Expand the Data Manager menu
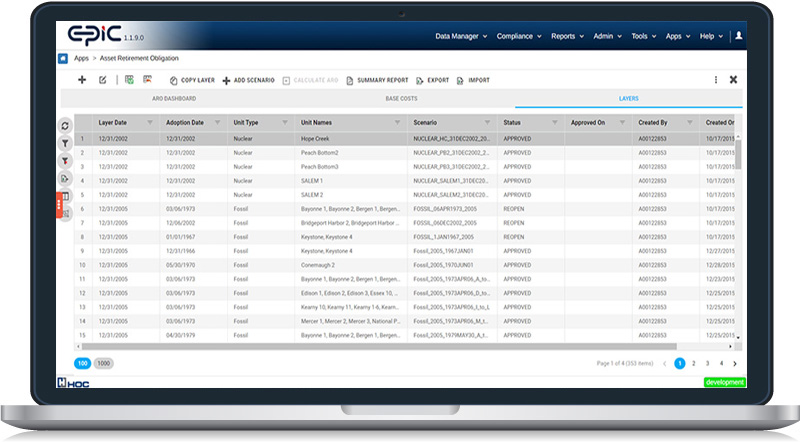 tap(461, 36)
